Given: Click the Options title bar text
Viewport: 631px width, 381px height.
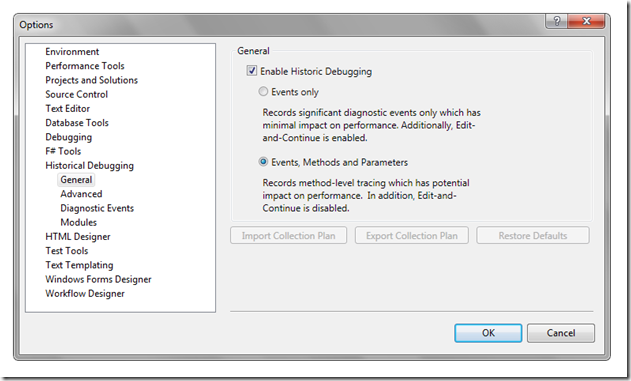Looking at the screenshot, I should (x=36, y=25).
